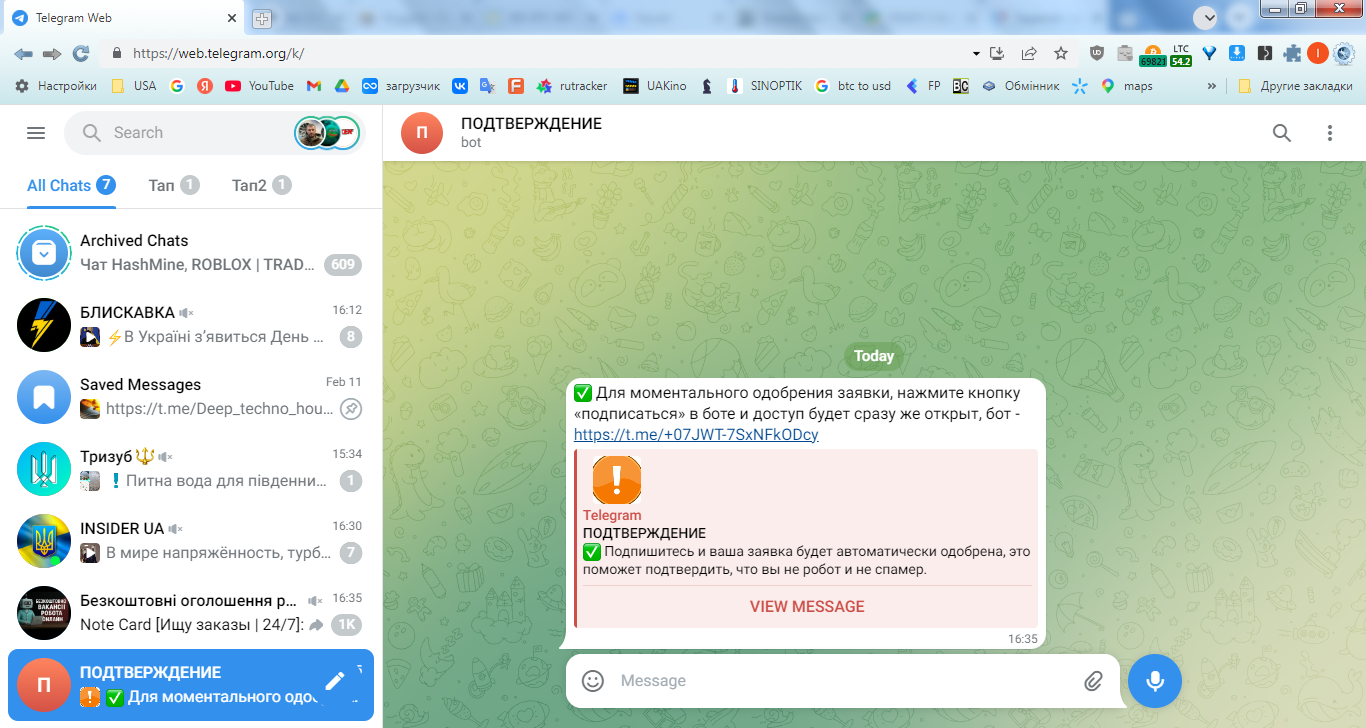Start voice recording with microphone button
The image size is (1366, 728).
click(1155, 681)
